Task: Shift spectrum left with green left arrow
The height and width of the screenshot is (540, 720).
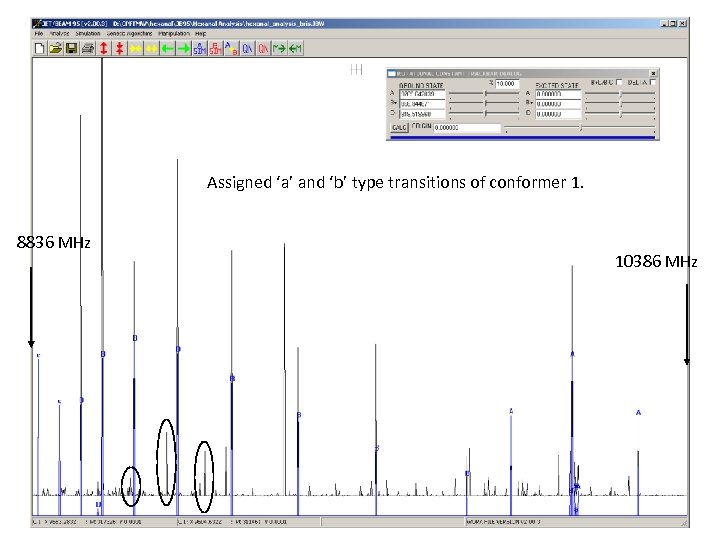Action: 168,48
